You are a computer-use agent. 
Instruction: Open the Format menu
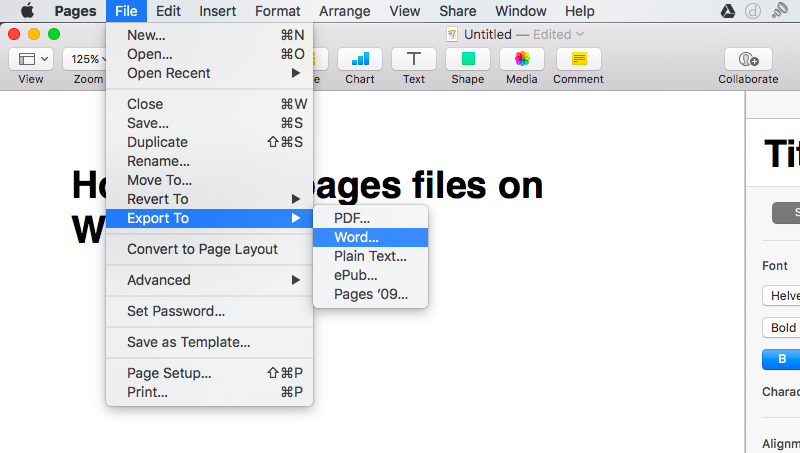coord(278,11)
